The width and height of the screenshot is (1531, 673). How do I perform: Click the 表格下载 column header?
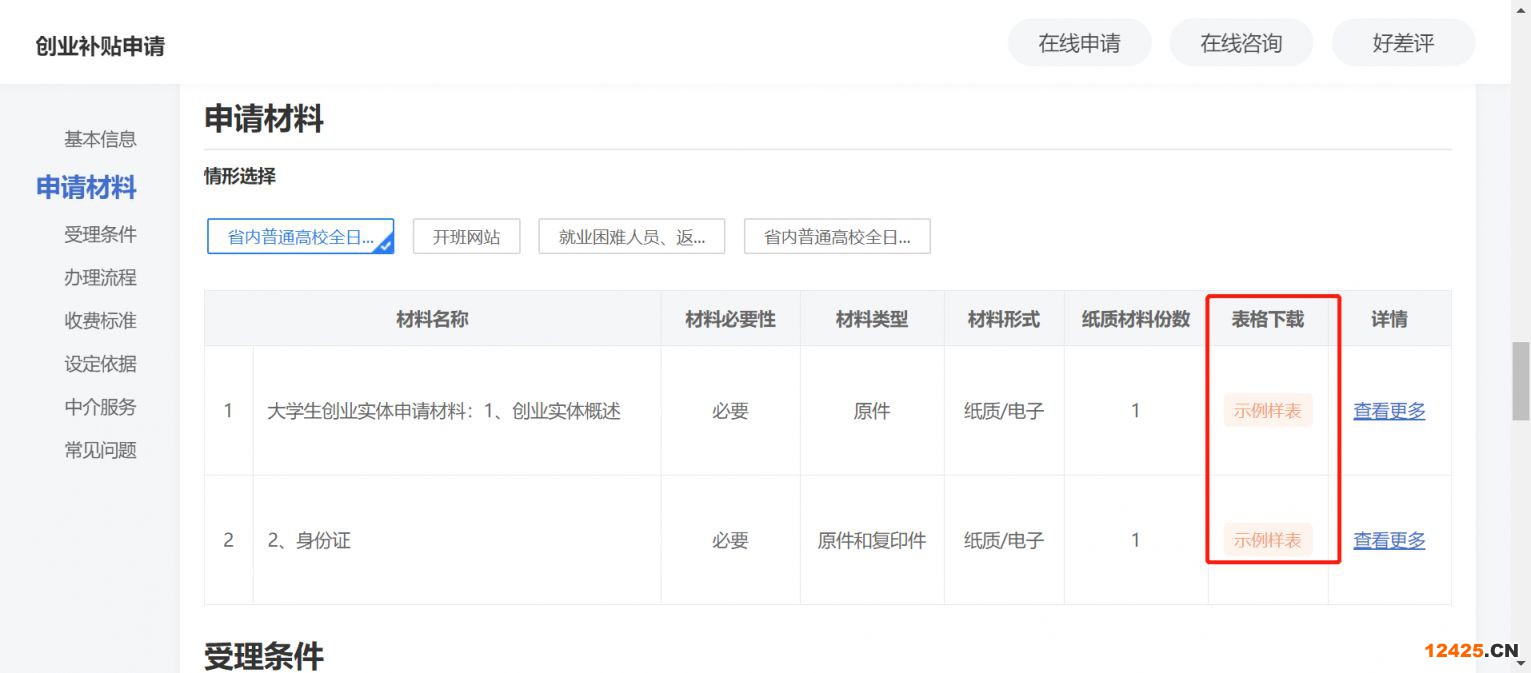[1267, 319]
